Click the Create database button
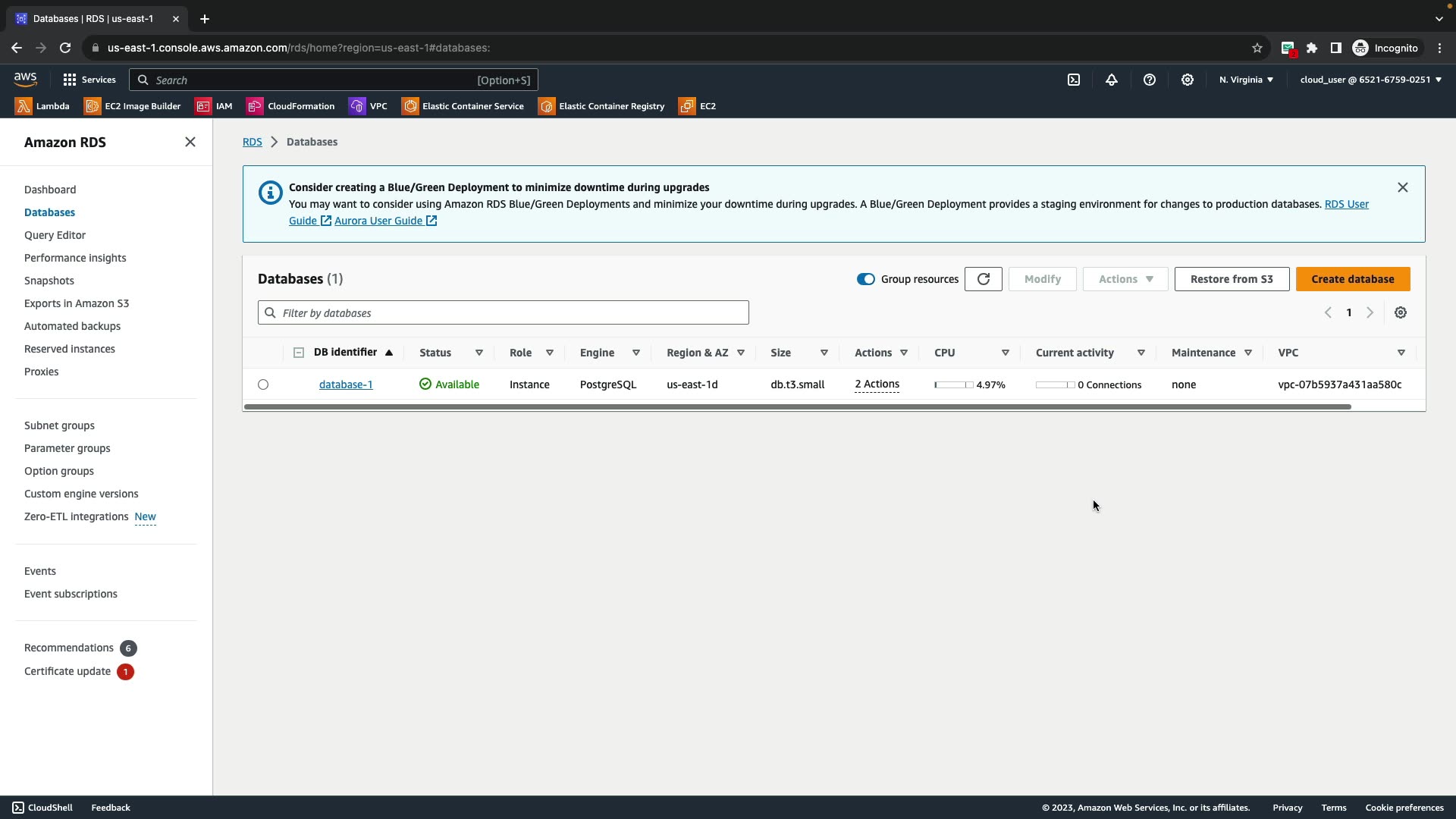This screenshot has height=819, width=1456. click(x=1353, y=279)
